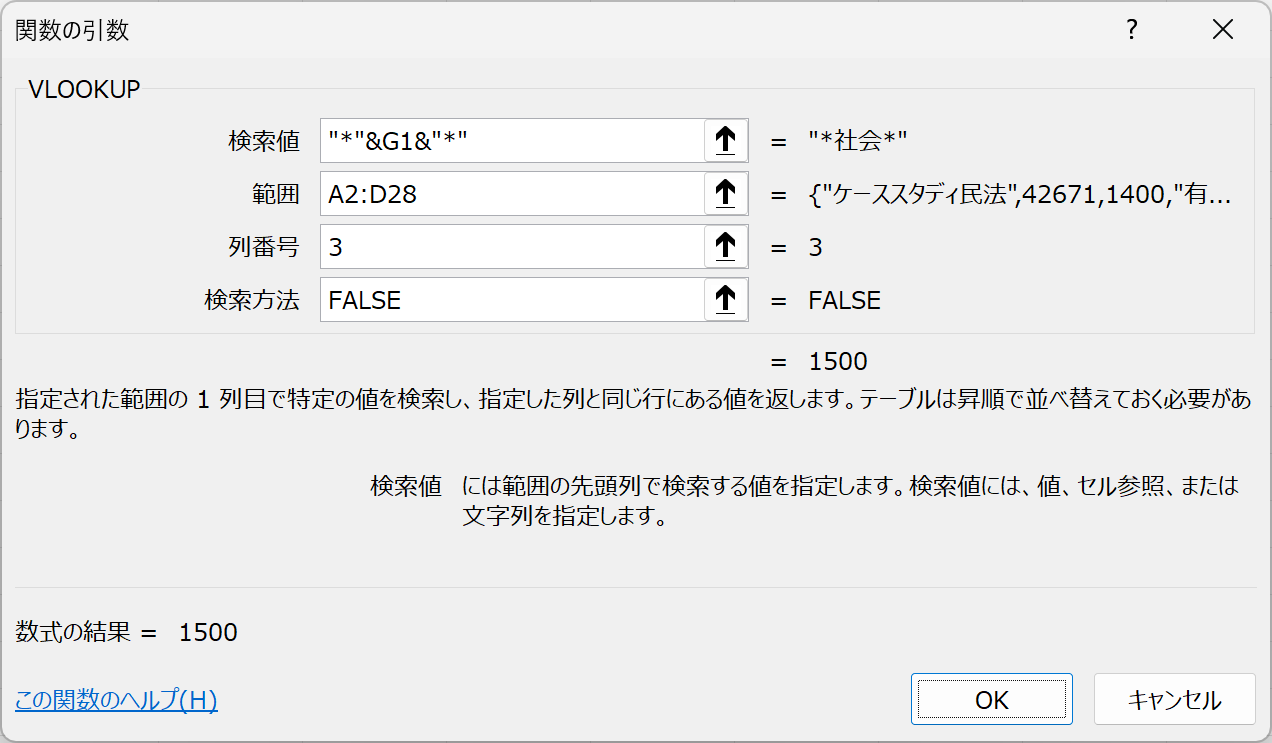Image resolution: width=1272 pixels, height=743 pixels.
Task: Select the collapse icon for 検索方法 field
Action: (x=726, y=300)
